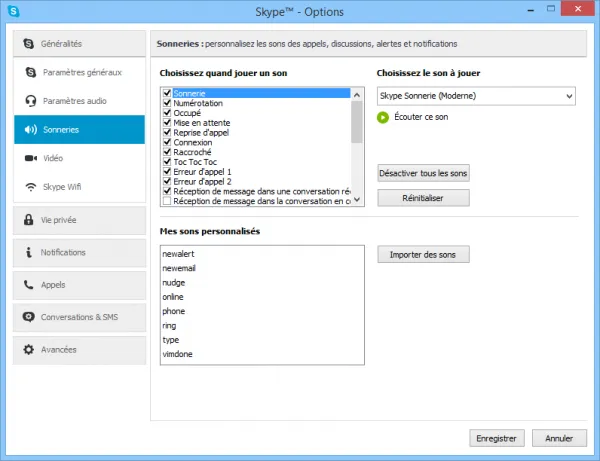
Task: Open the Skype Sonnerie (Moderne) dropdown
Action: tap(476, 96)
